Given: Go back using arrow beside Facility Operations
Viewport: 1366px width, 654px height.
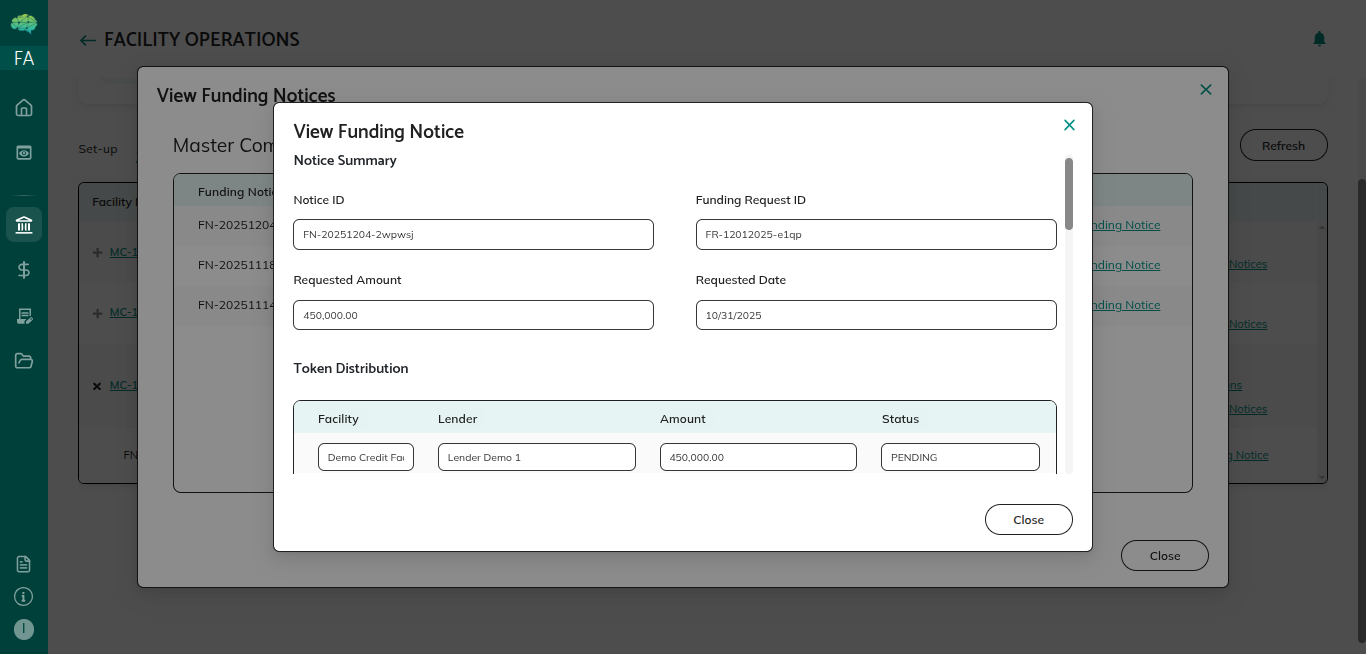Looking at the screenshot, I should point(88,41).
